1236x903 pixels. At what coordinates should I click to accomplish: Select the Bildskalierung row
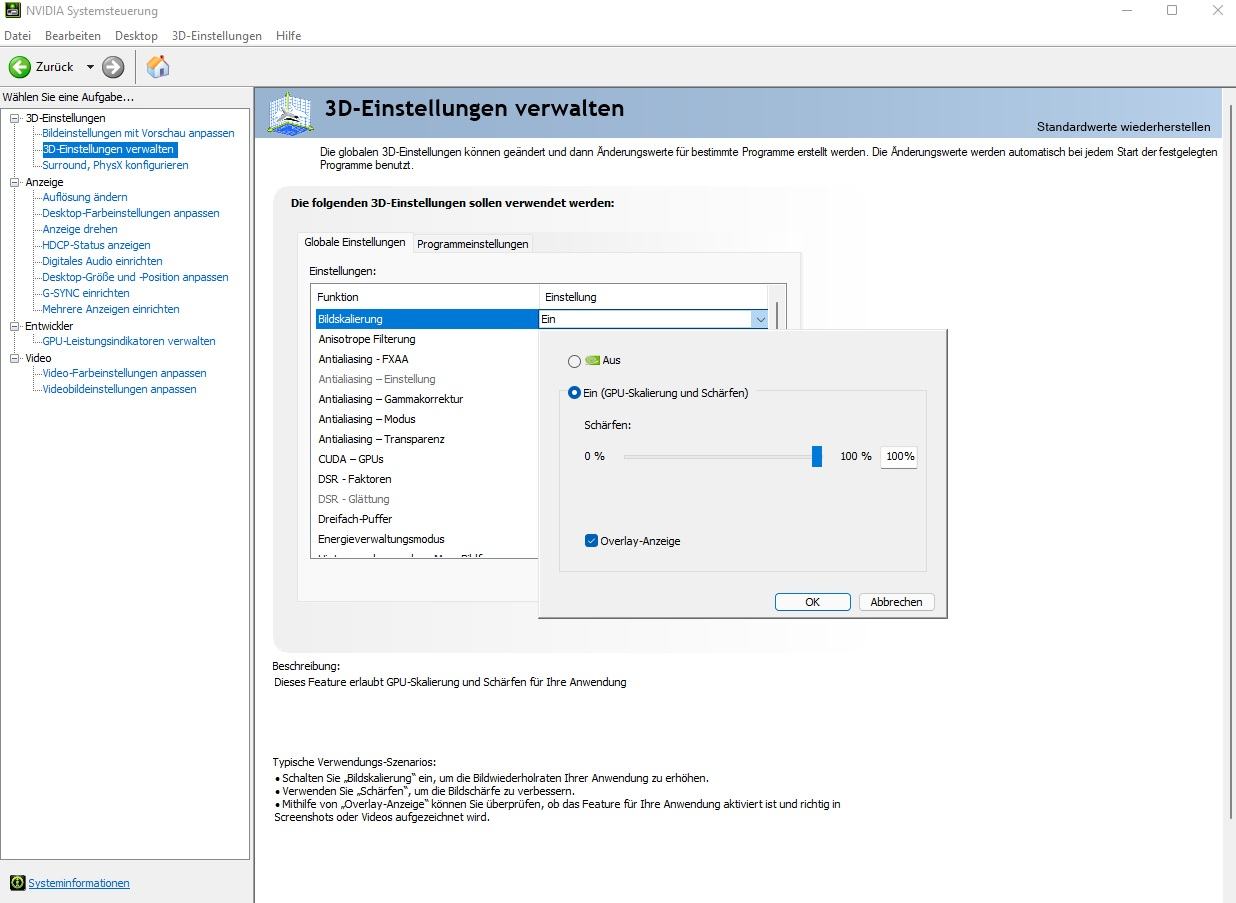tap(427, 319)
